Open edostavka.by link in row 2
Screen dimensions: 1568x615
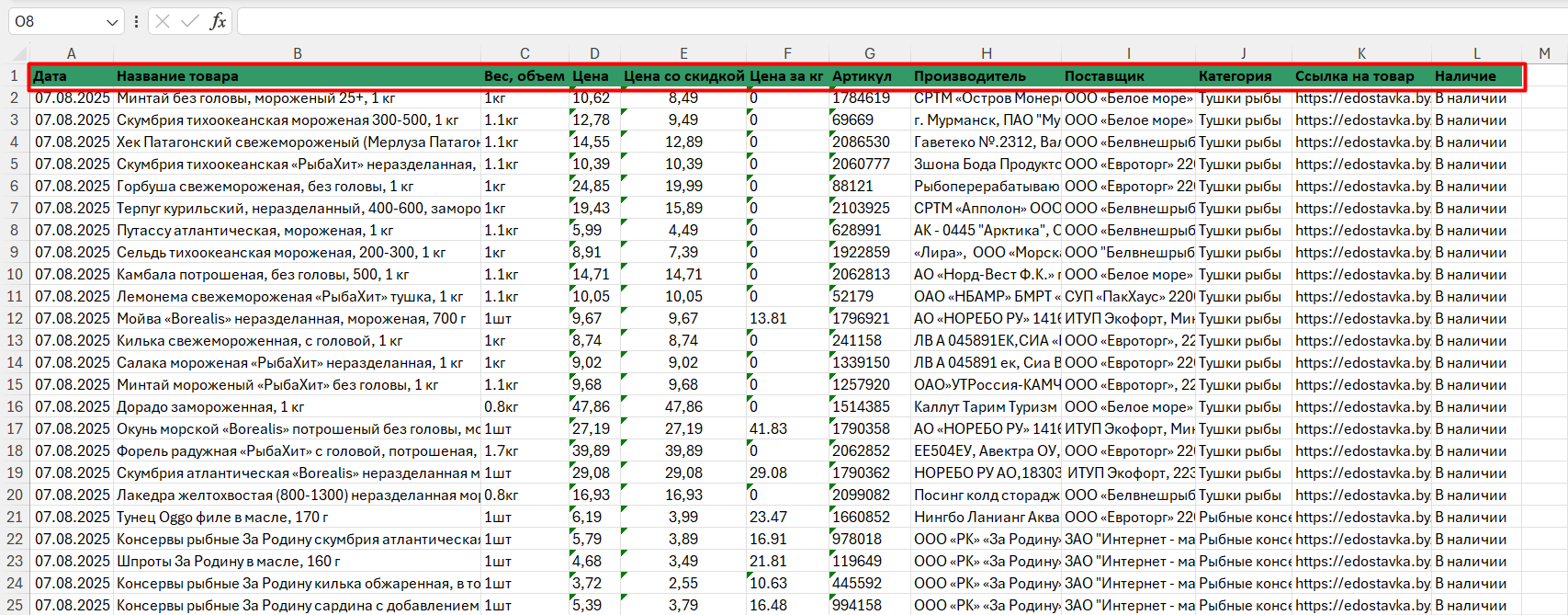1361,97
